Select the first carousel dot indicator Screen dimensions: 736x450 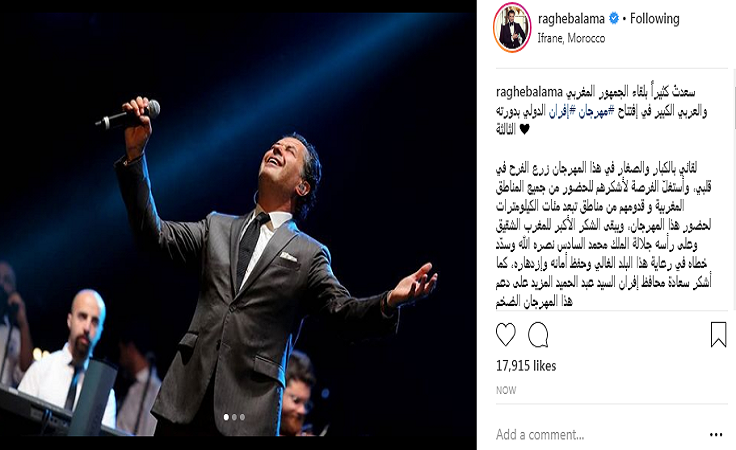pos(226,417)
